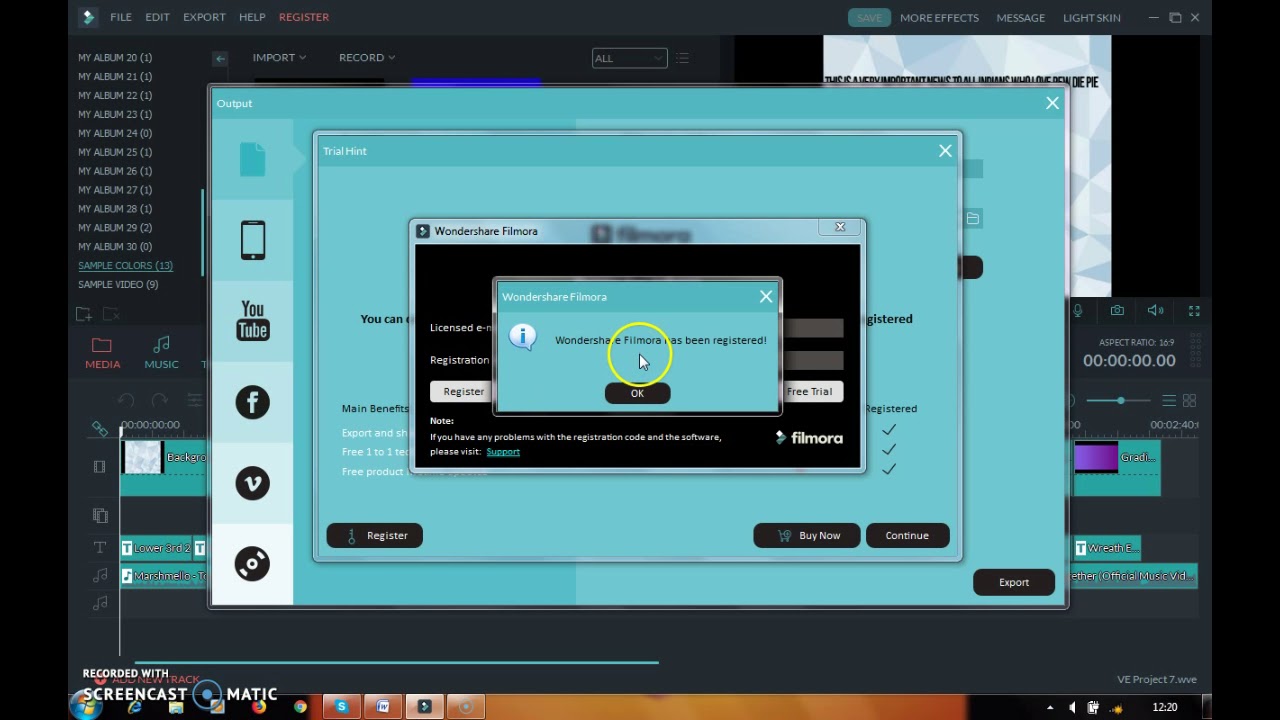This screenshot has width=1280, height=720.
Task: Open the EDIT menu
Action: [x=157, y=17]
